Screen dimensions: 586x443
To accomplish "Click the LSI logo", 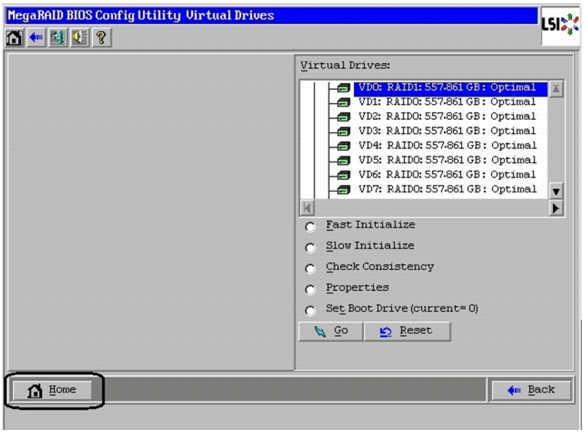I will pyautogui.click(x=560, y=25).
